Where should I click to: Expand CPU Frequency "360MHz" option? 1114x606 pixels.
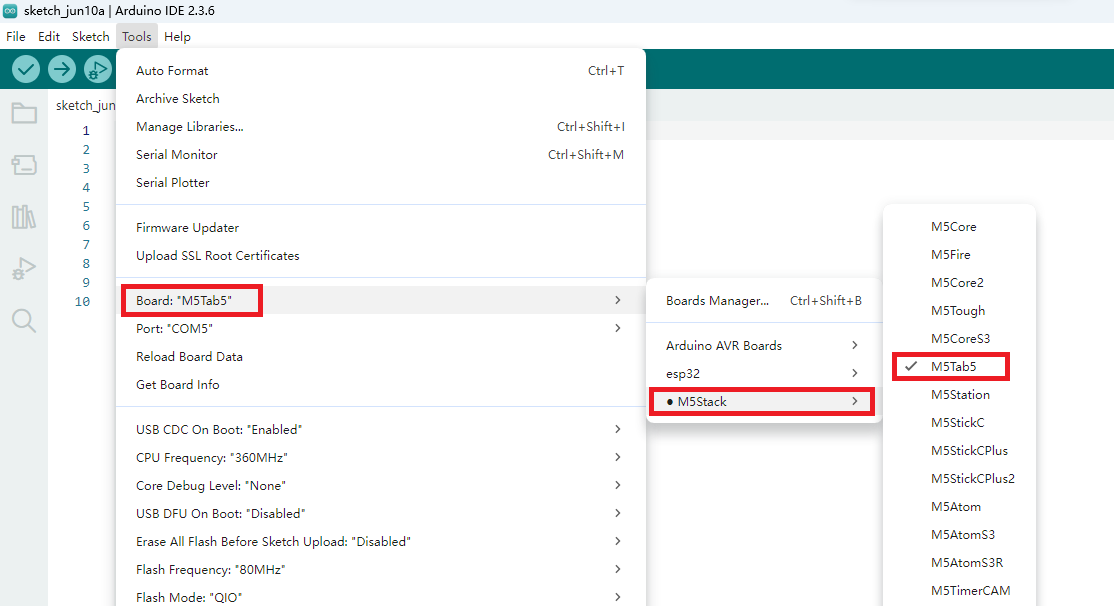point(381,458)
